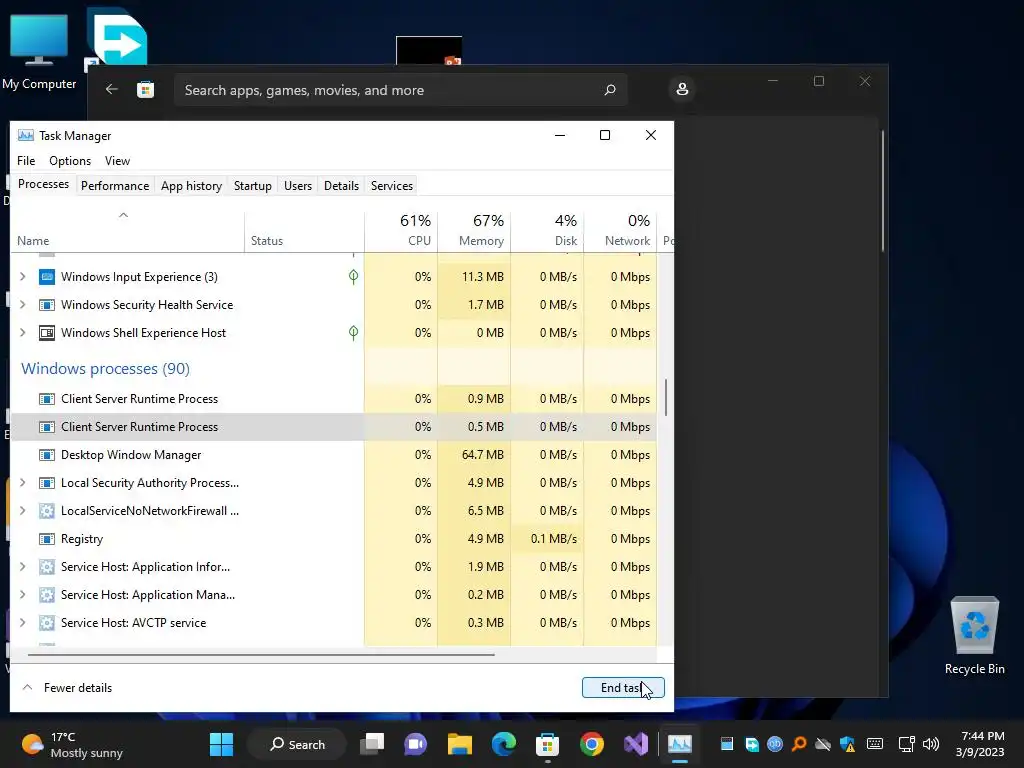Click the Service Host: AVCTP service gear icon
The image size is (1024, 768).
46,623
